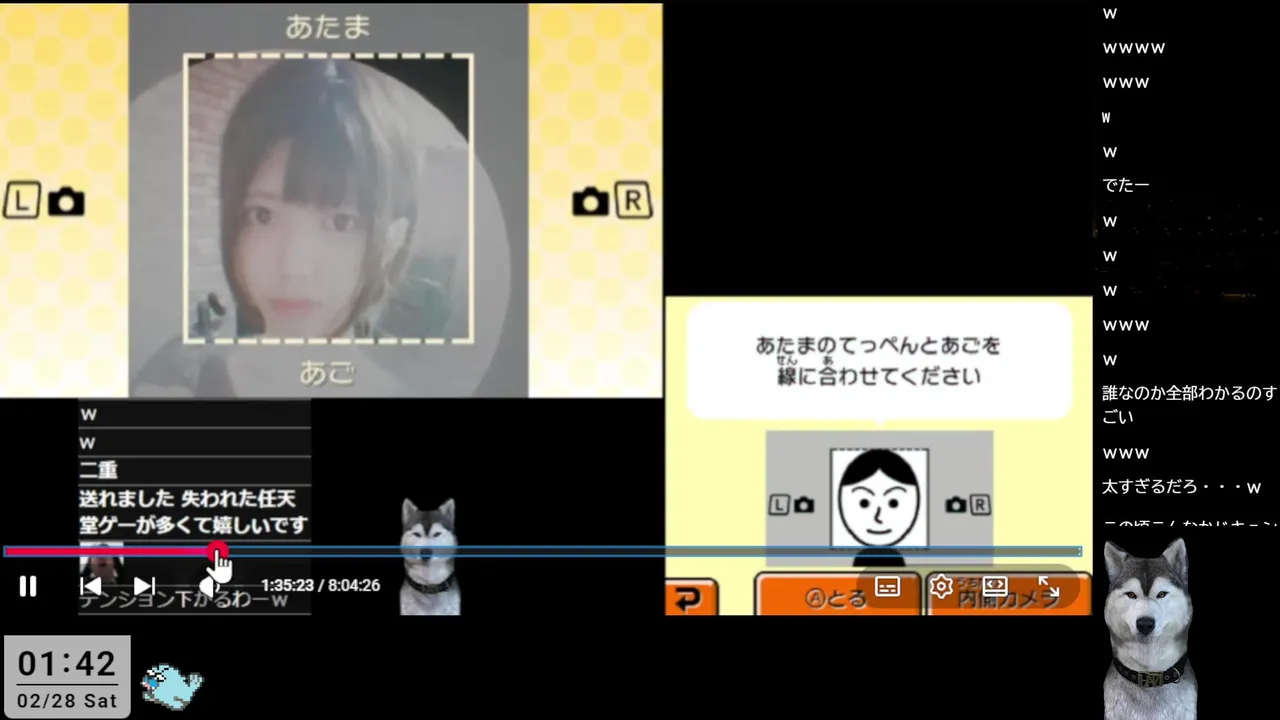
Task: Click the instruction speech bubble text
Action: tap(878, 361)
